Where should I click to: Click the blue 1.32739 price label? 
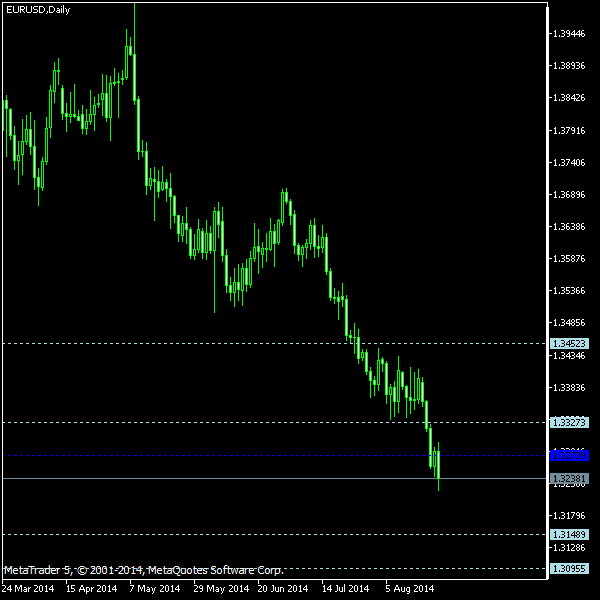(x=569, y=455)
